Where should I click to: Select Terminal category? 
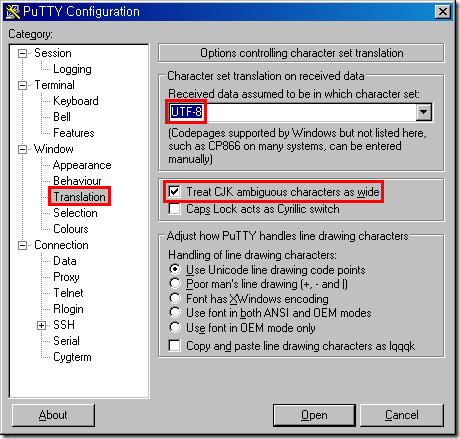[54, 85]
